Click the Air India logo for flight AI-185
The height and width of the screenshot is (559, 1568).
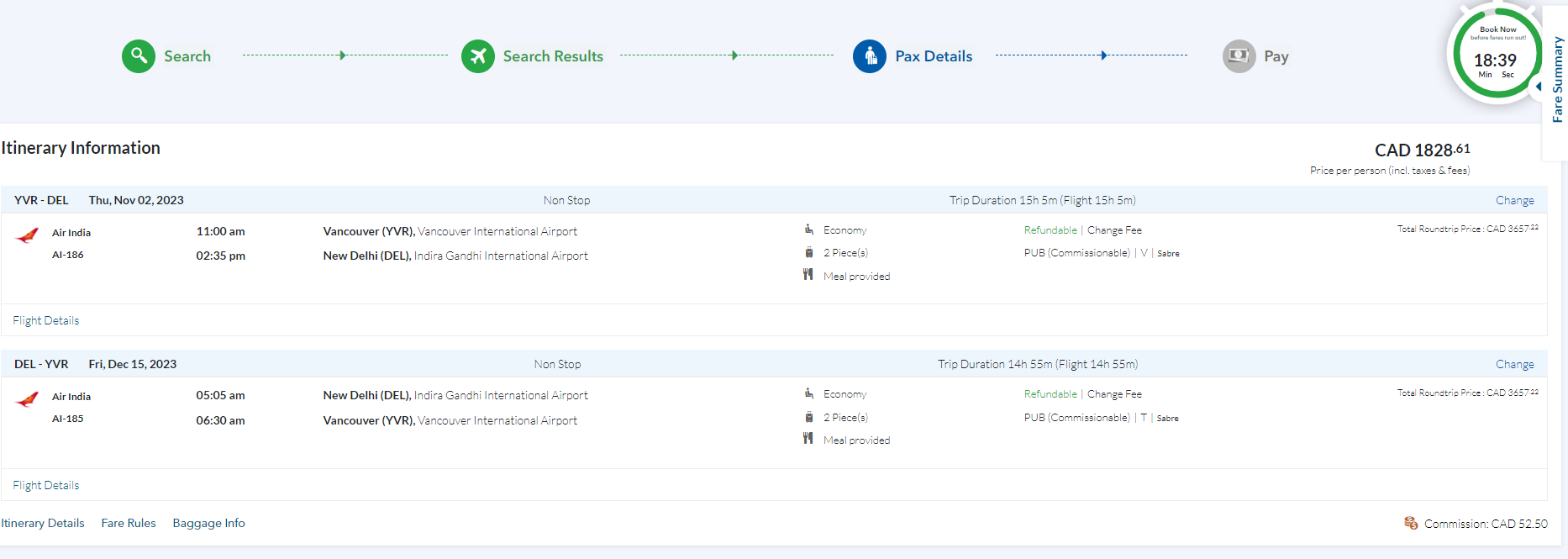coord(28,399)
